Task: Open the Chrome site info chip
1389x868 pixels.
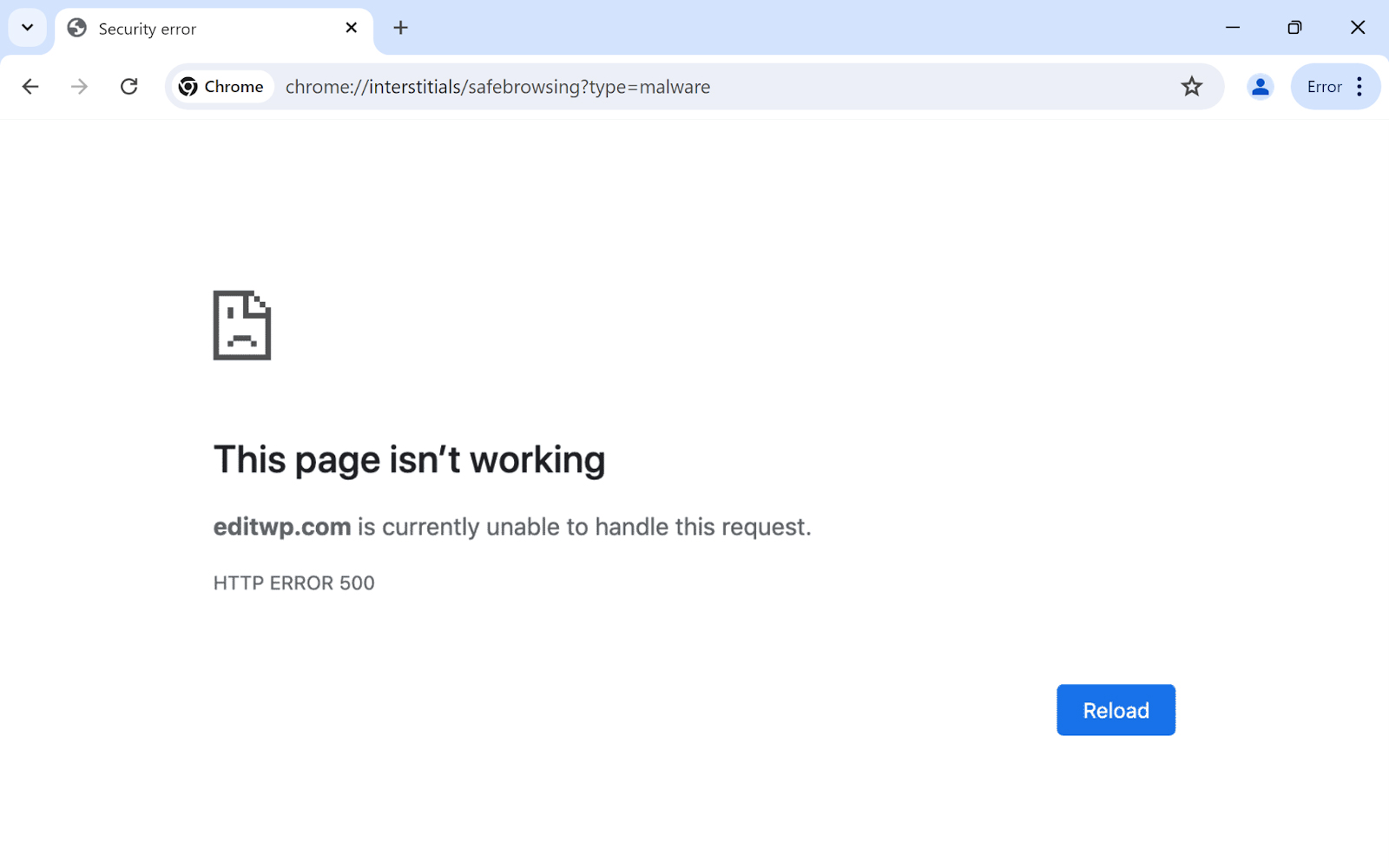Action: tap(221, 87)
